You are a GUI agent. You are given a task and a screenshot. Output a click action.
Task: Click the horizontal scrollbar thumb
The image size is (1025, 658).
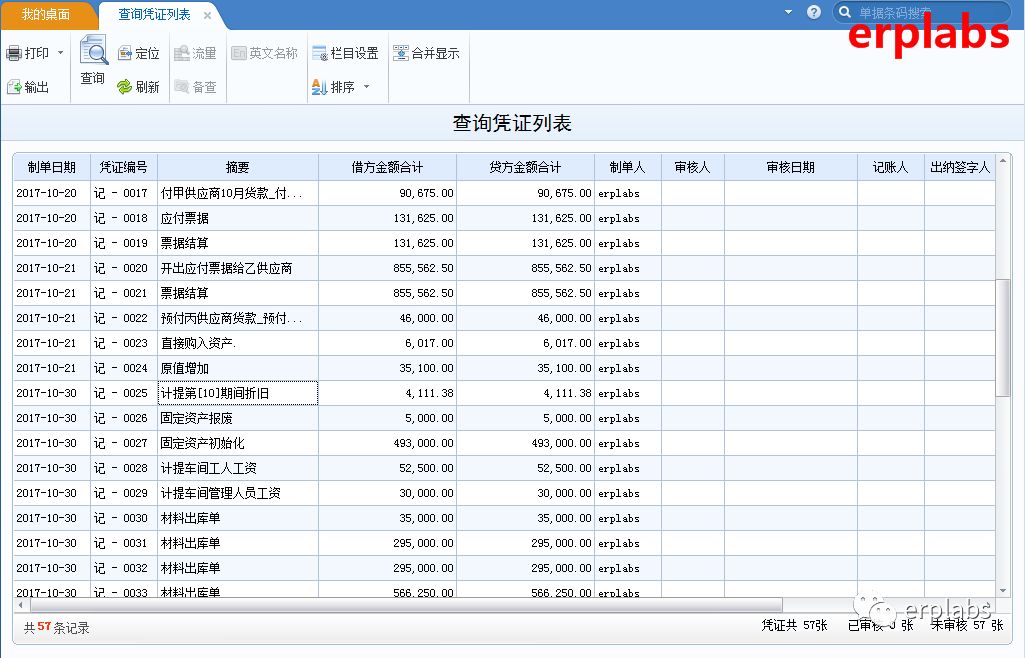click(405, 604)
